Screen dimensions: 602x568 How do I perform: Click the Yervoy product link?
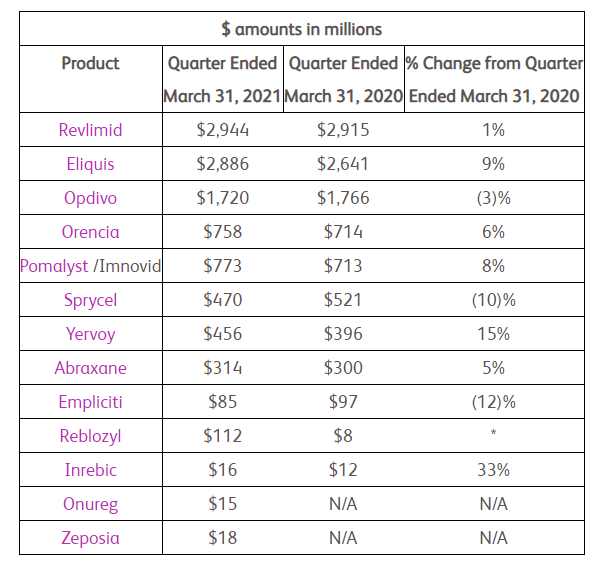point(90,334)
